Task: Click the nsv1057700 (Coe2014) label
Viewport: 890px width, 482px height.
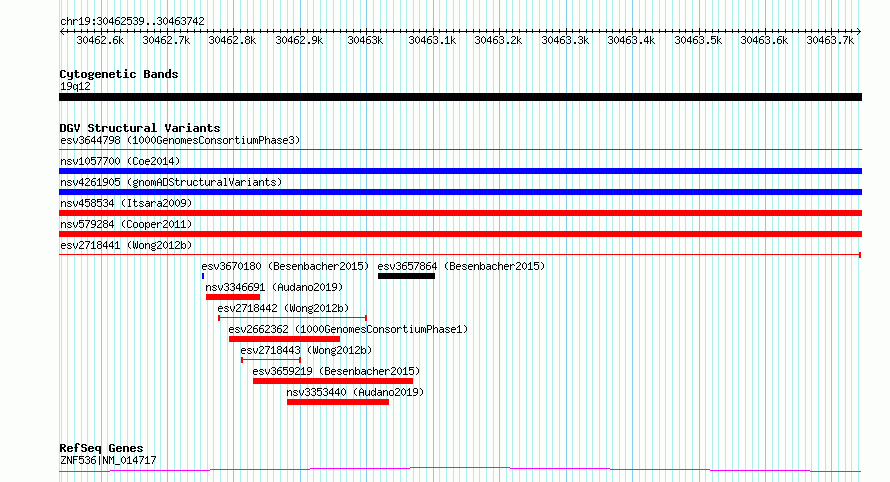Action: (x=120, y=161)
